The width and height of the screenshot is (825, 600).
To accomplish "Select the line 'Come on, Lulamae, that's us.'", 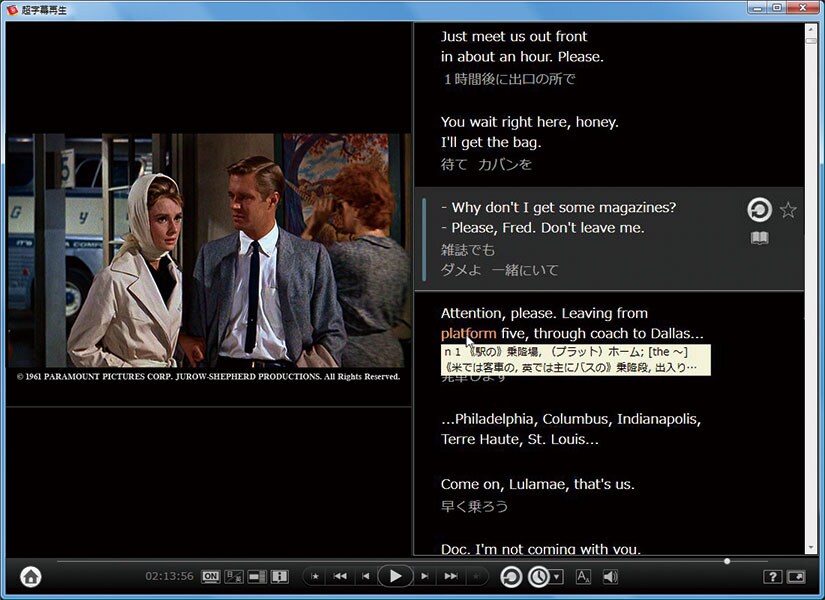I will click(538, 484).
